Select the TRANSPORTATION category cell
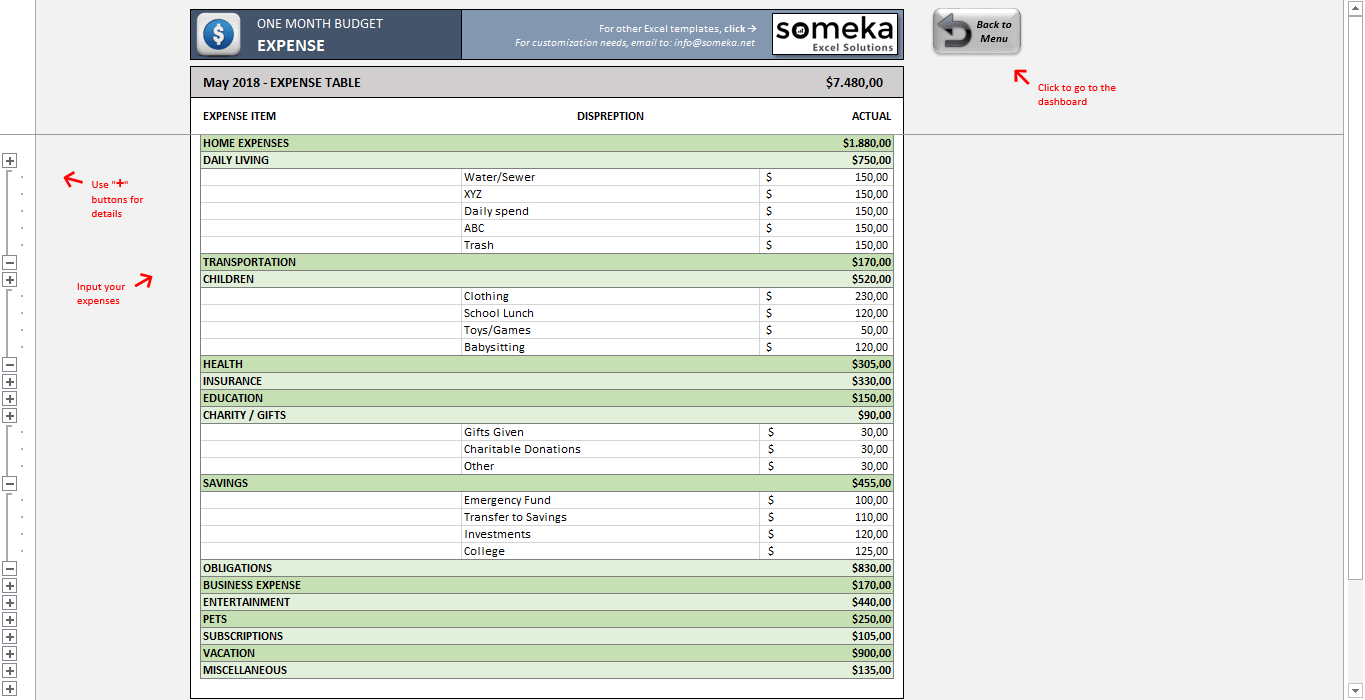This screenshot has height=700, width=1365. point(331,262)
